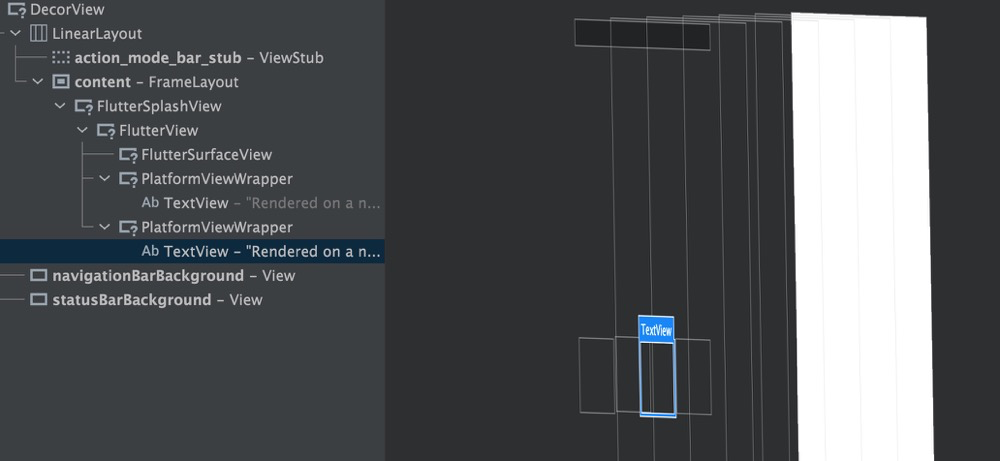The width and height of the screenshot is (1000, 461).
Task: Click the LinearLayout layout icon
Action: point(39,34)
